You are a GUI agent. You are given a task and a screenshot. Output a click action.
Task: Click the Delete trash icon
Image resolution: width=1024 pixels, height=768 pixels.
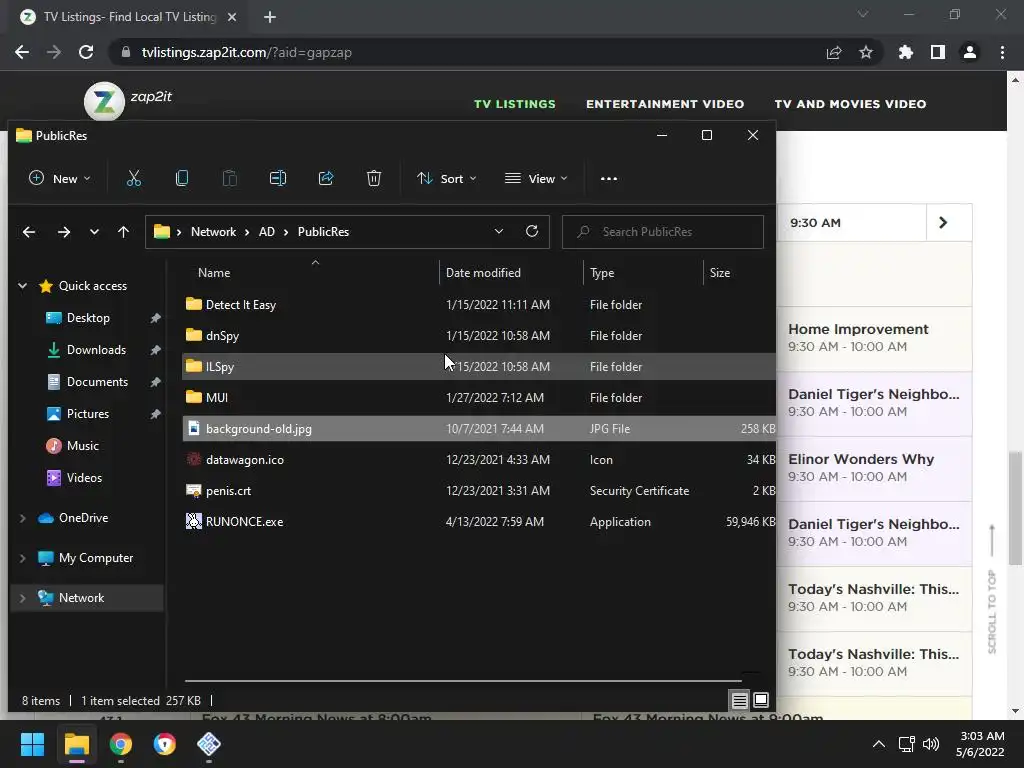coord(374,178)
